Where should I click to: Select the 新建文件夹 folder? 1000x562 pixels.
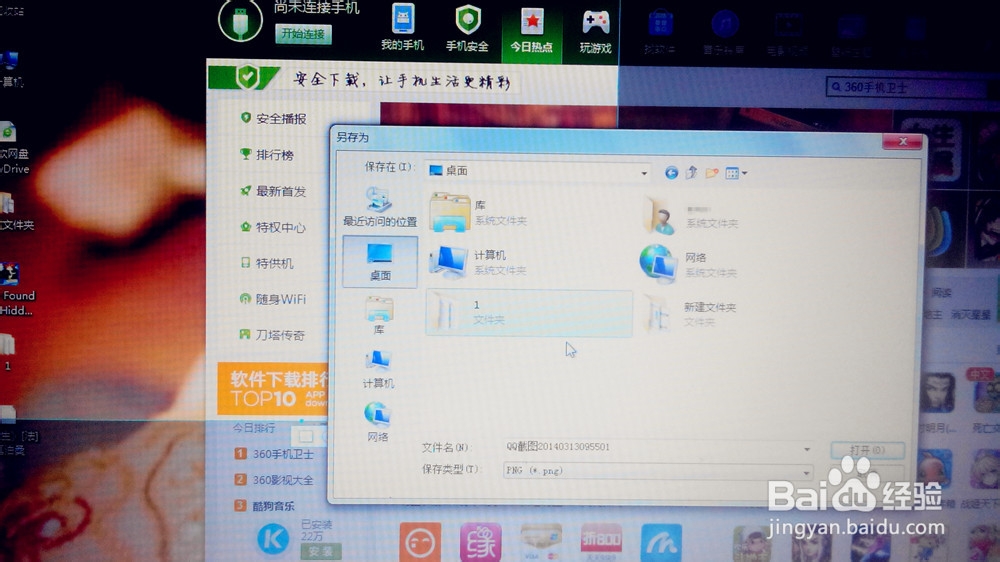tap(691, 314)
